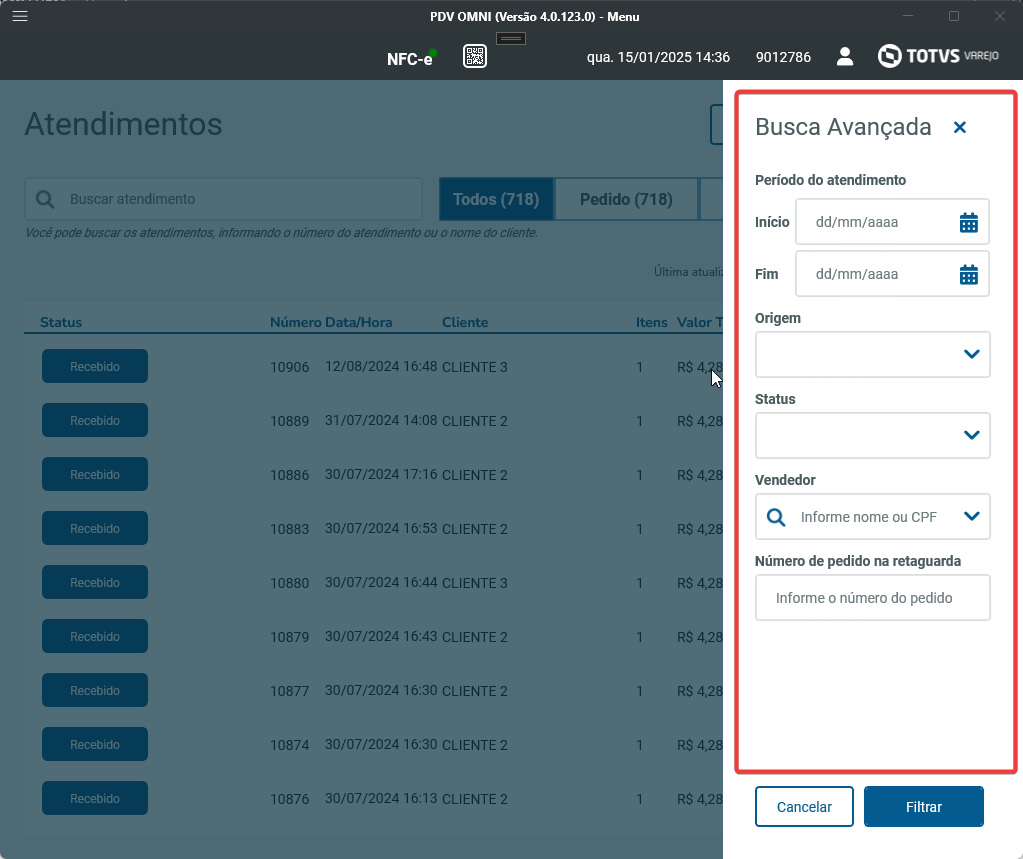Click Recebido status for order 10889
The height and width of the screenshot is (859, 1023).
[x=95, y=421]
